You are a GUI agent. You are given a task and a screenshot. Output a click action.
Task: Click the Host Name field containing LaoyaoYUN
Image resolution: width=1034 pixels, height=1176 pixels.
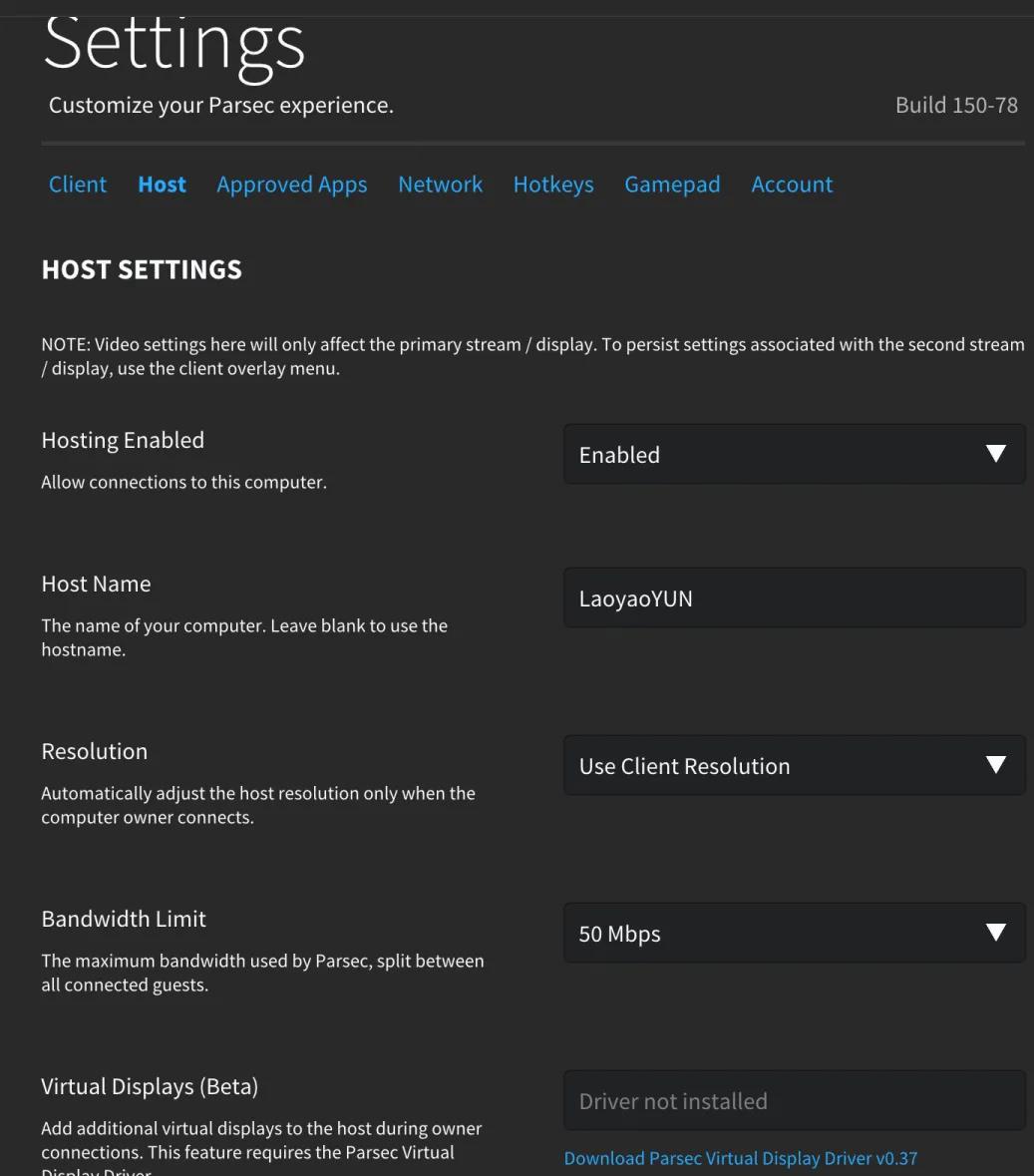pos(794,597)
